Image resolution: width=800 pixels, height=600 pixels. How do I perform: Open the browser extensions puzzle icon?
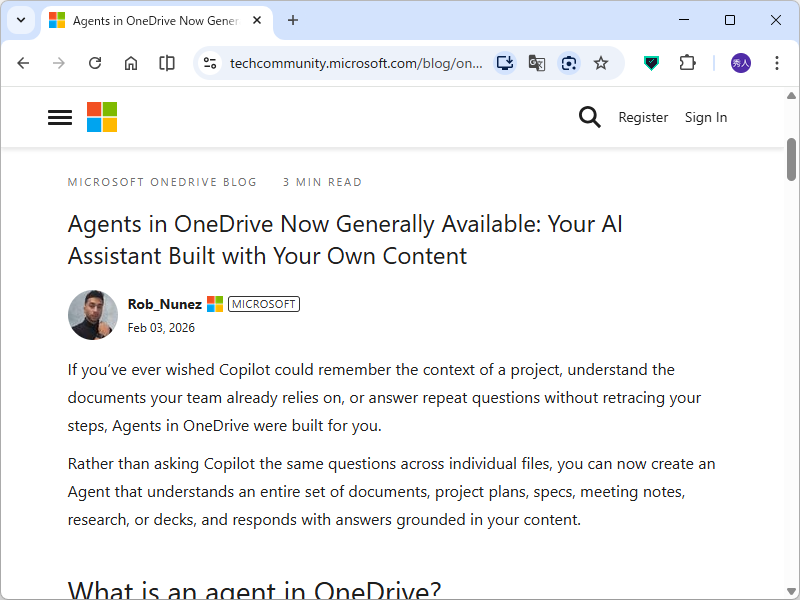pyautogui.click(x=687, y=62)
